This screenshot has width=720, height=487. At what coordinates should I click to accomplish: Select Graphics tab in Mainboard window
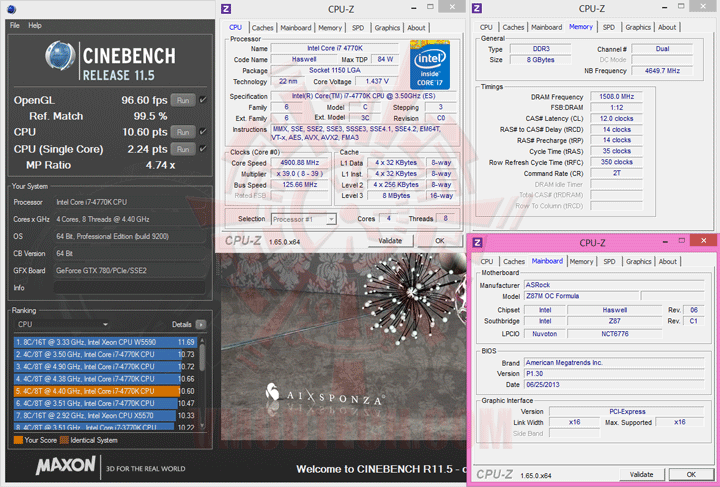pos(638,261)
